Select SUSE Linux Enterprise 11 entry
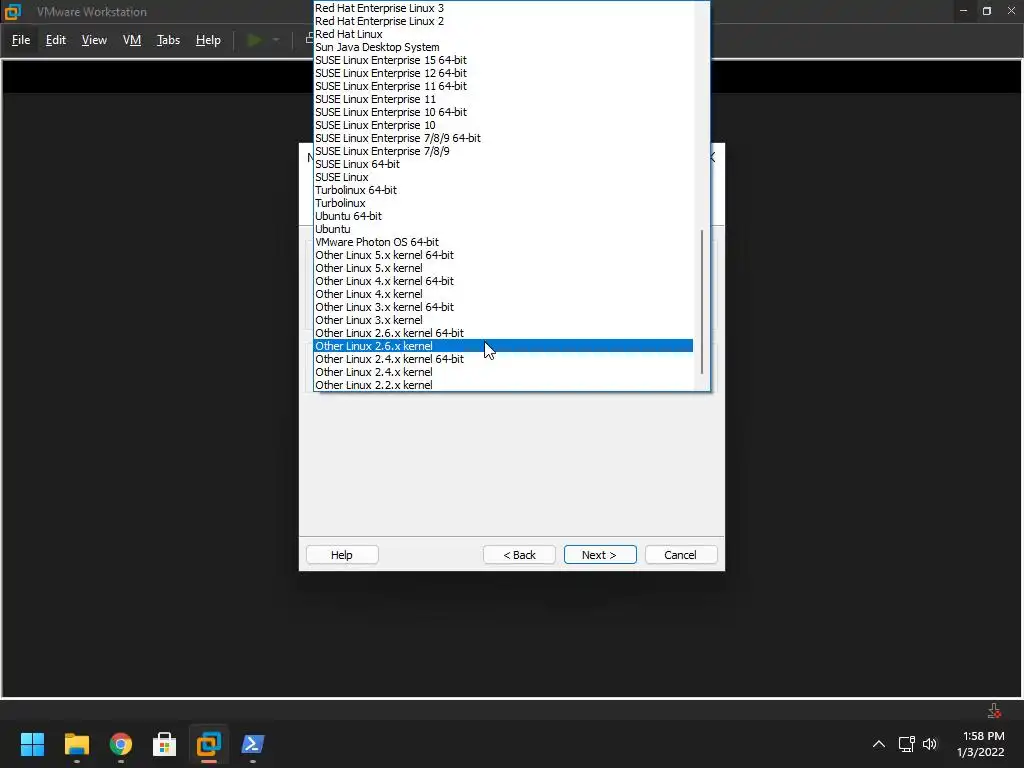The height and width of the screenshot is (768, 1024). click(x=503, y=99)
